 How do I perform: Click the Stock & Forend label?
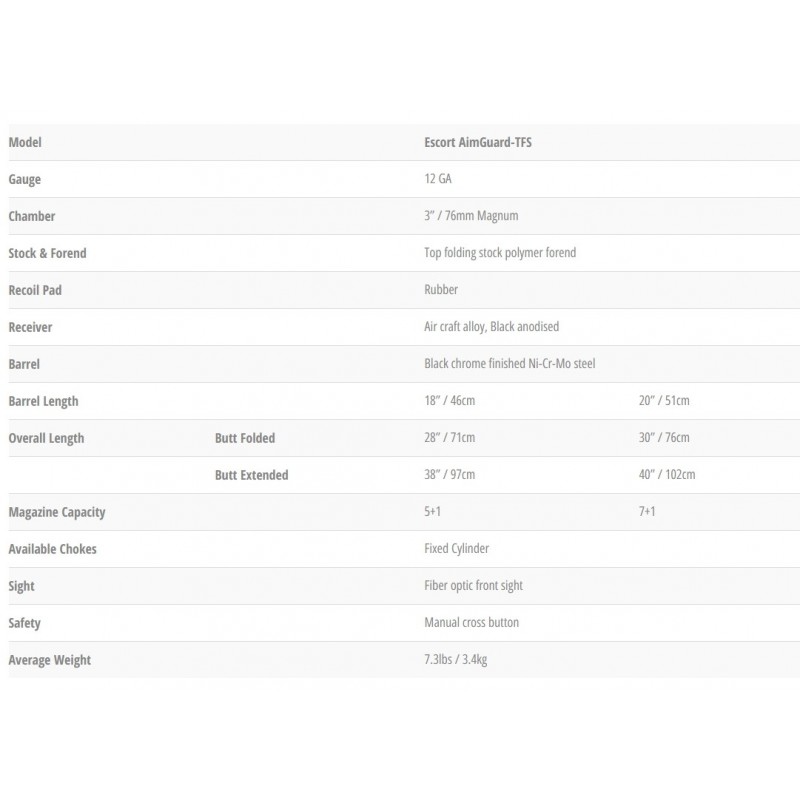pyautogui.click(x=47, y=253)
